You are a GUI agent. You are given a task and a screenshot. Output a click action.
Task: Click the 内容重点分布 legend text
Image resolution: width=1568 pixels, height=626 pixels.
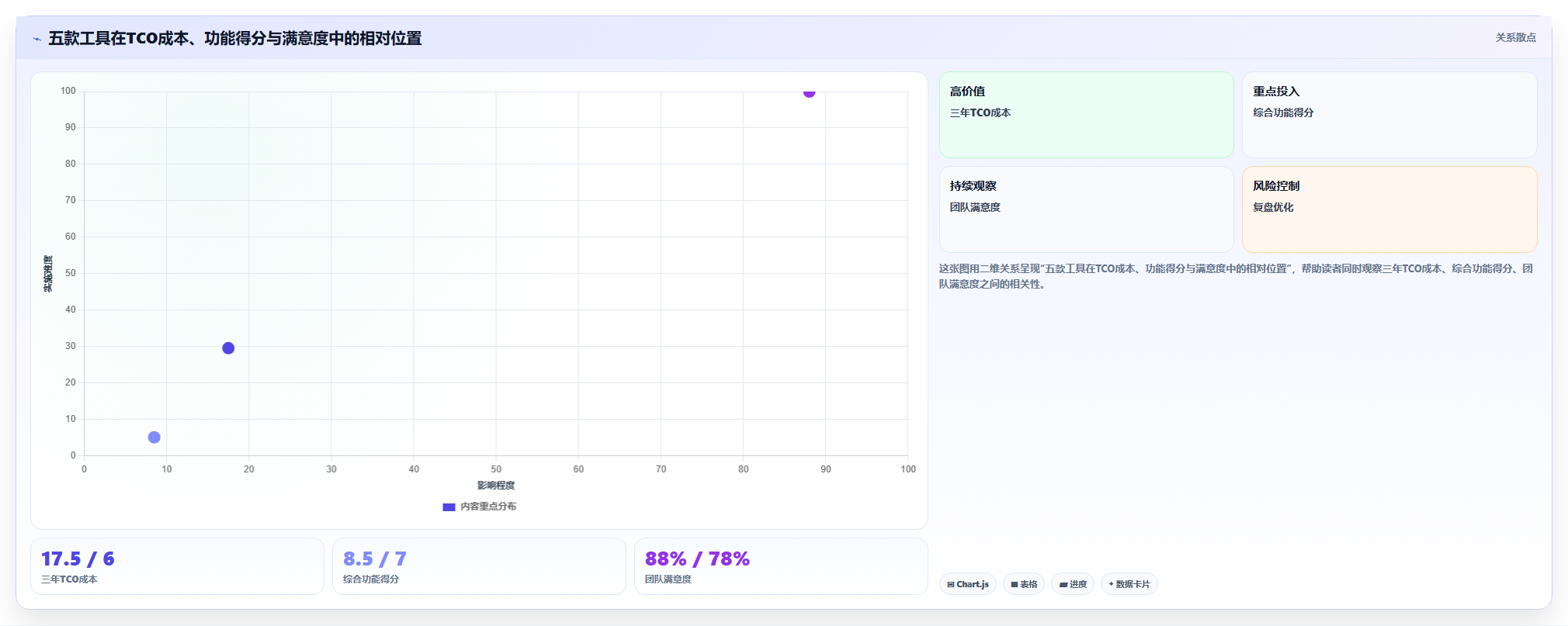pyautogui.click(x=488, y=507)
